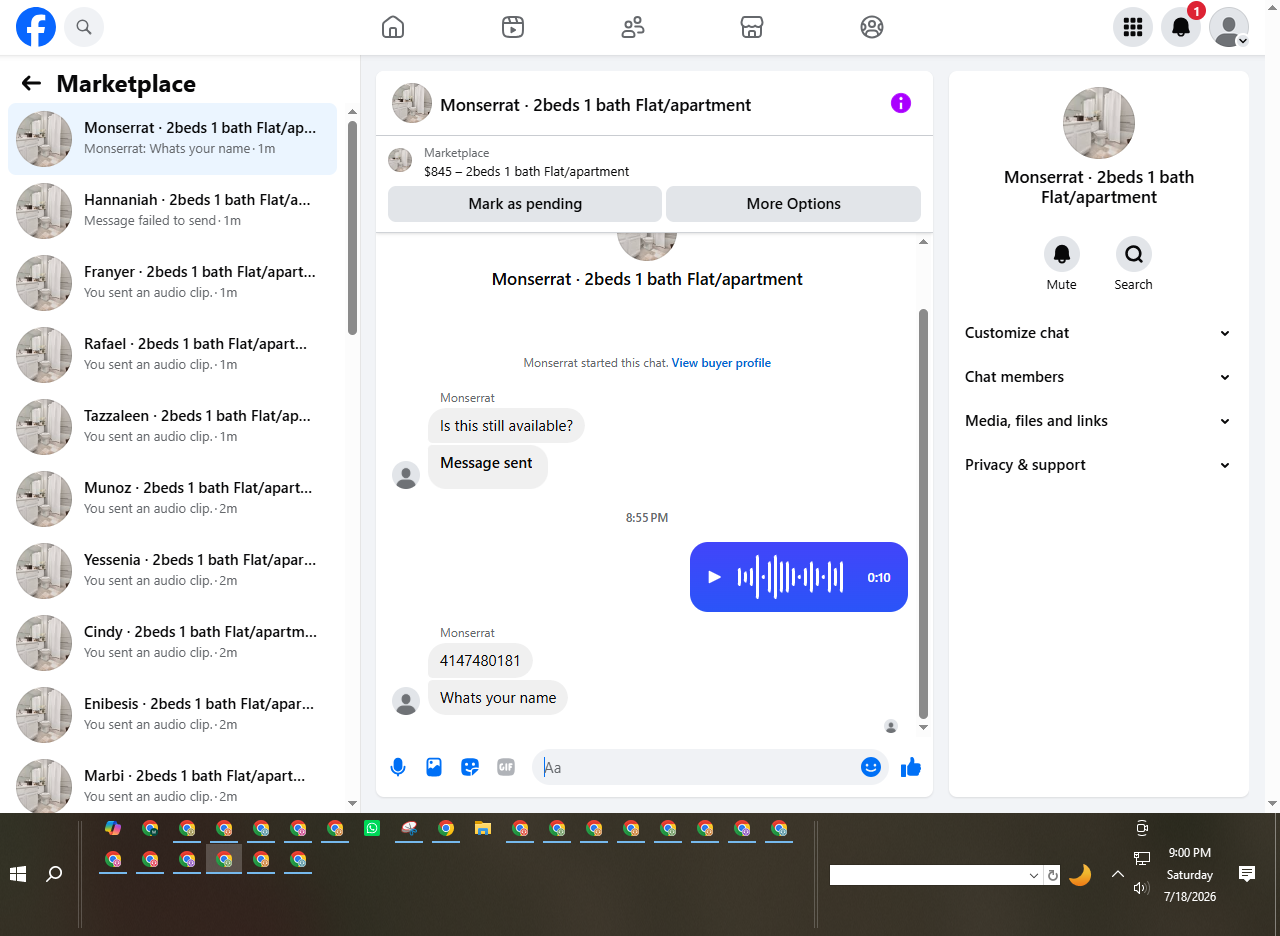Click the voice clip microphone icon
This screenshot has height=936, width=1280.
click(398, 767)
